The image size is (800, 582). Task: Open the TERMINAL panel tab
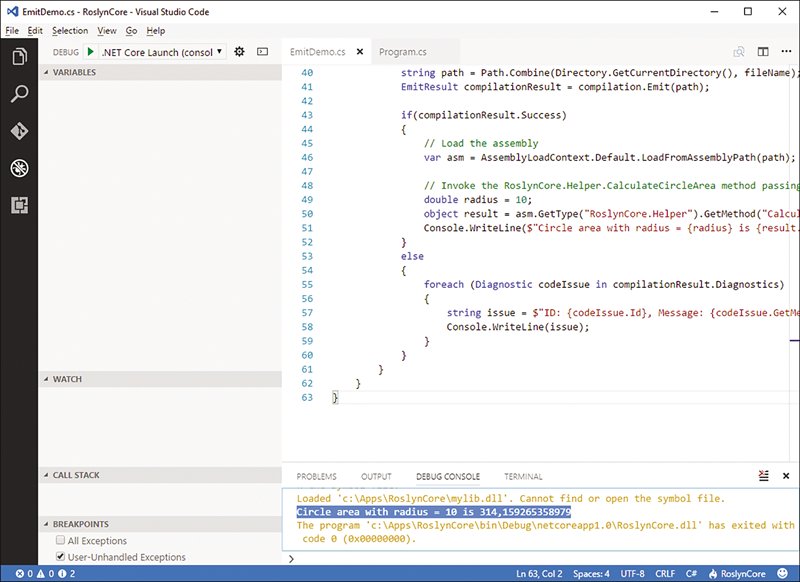click(523, 476)
